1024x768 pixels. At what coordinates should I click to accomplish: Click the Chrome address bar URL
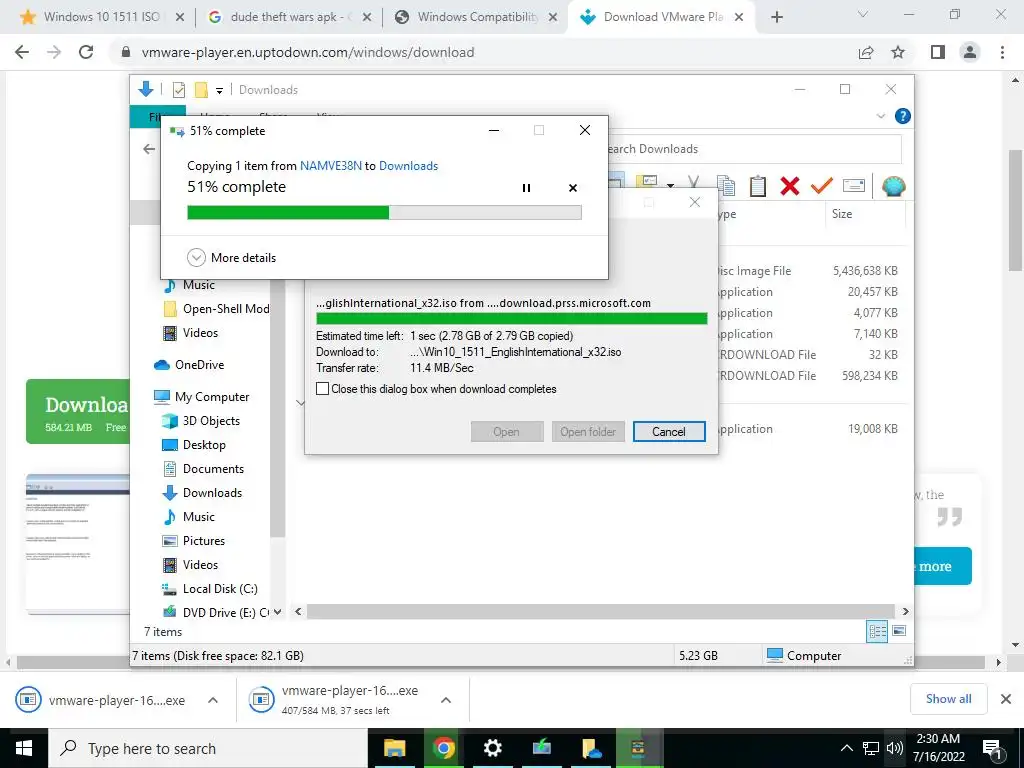[x=308, y=52]
